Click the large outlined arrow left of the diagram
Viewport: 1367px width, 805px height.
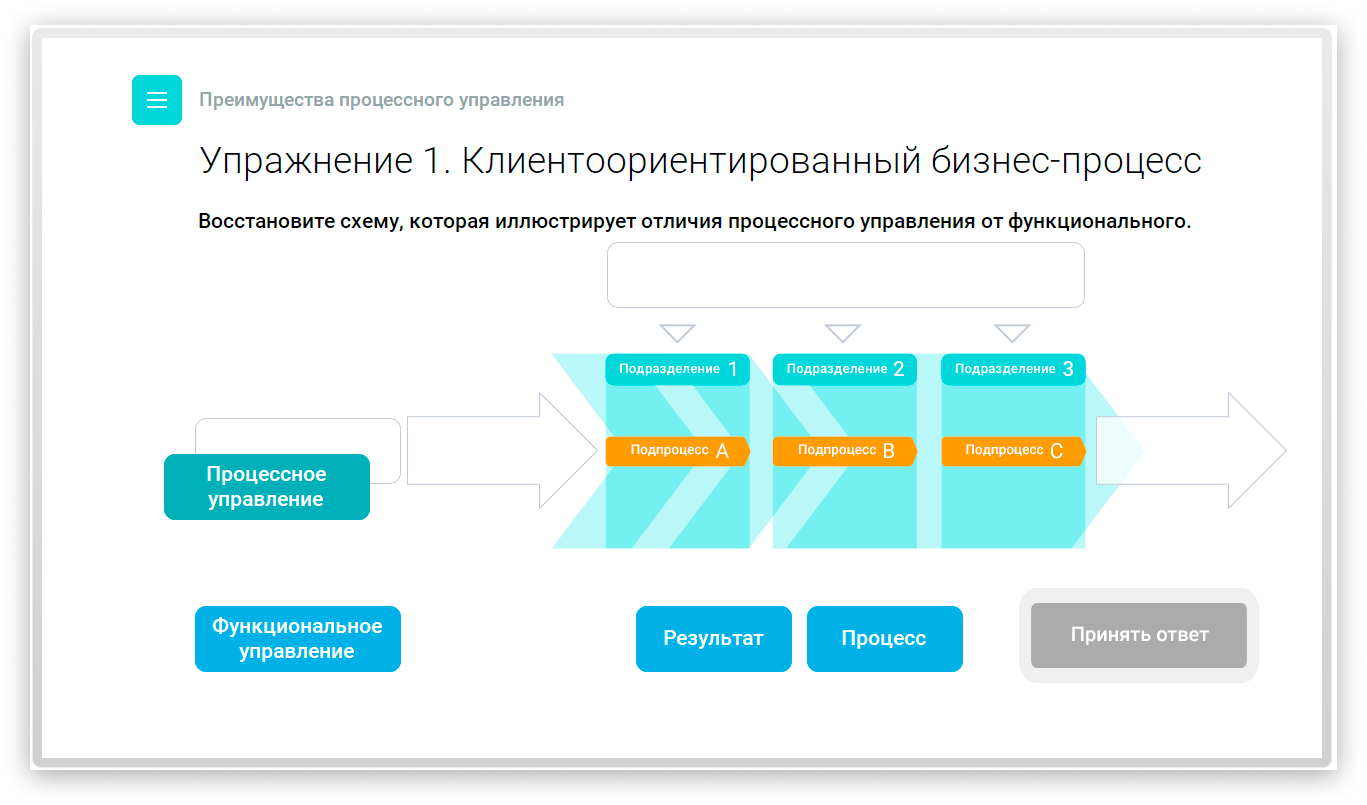pos(502,451)
